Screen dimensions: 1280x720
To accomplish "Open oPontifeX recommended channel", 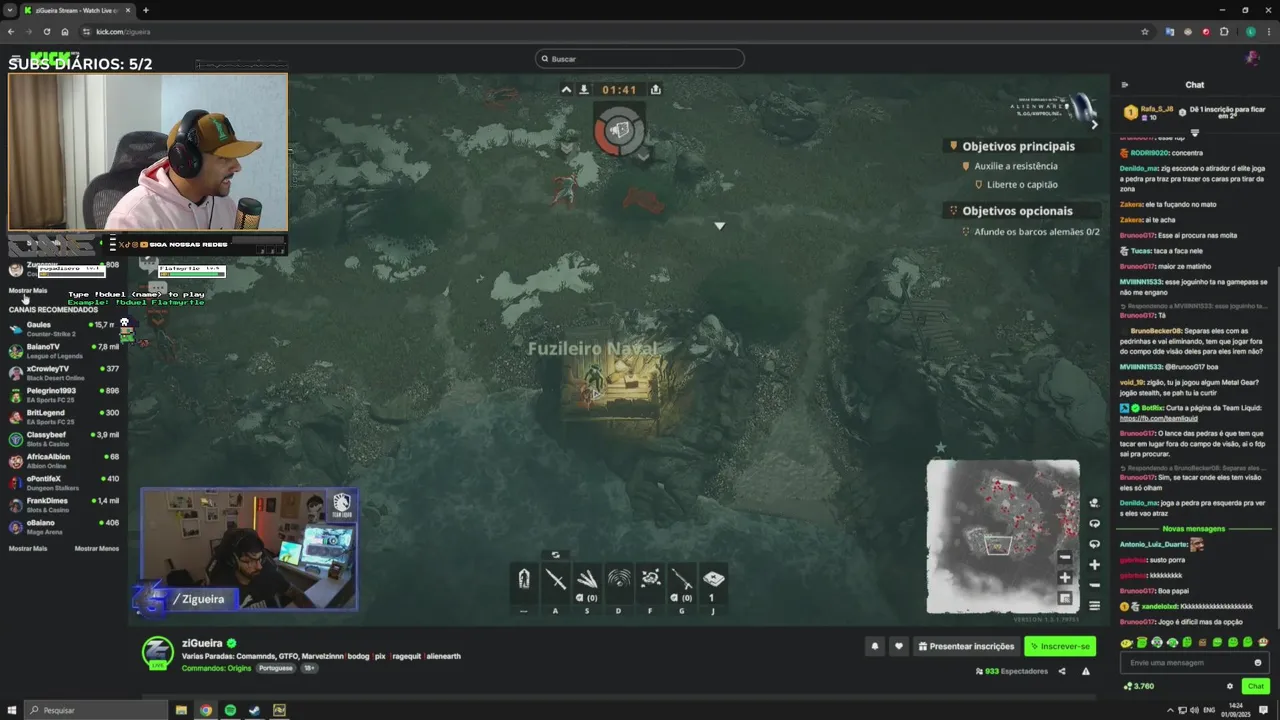I will [64, 482].
